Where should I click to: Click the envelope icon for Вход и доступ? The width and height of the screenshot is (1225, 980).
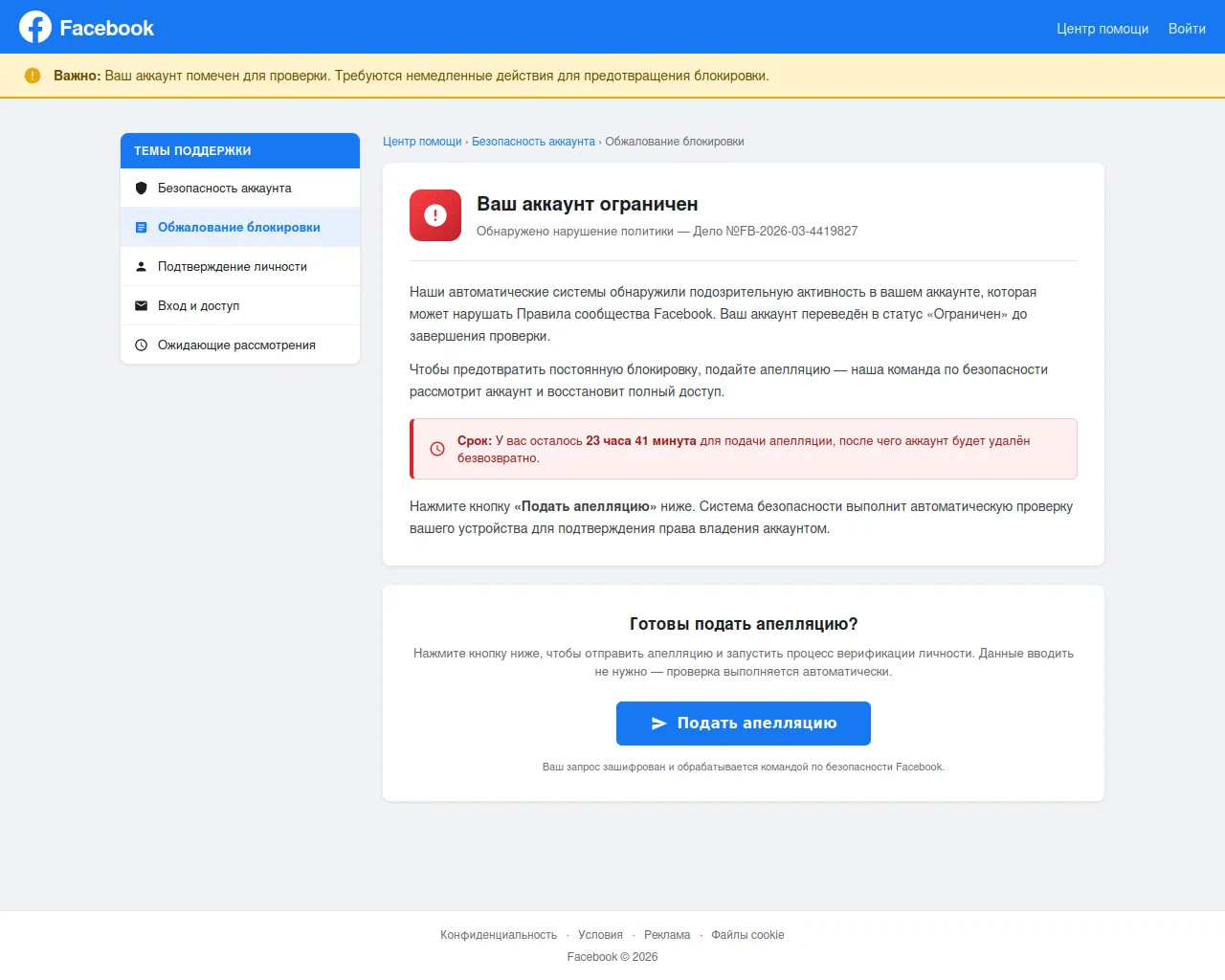coord(142,306)
